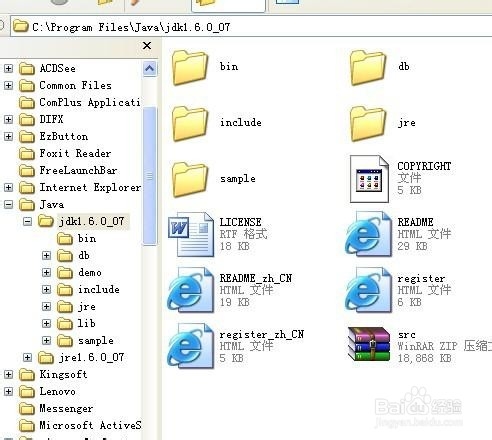Click the 'include' folder name in file pane

(x=241, y=123)
